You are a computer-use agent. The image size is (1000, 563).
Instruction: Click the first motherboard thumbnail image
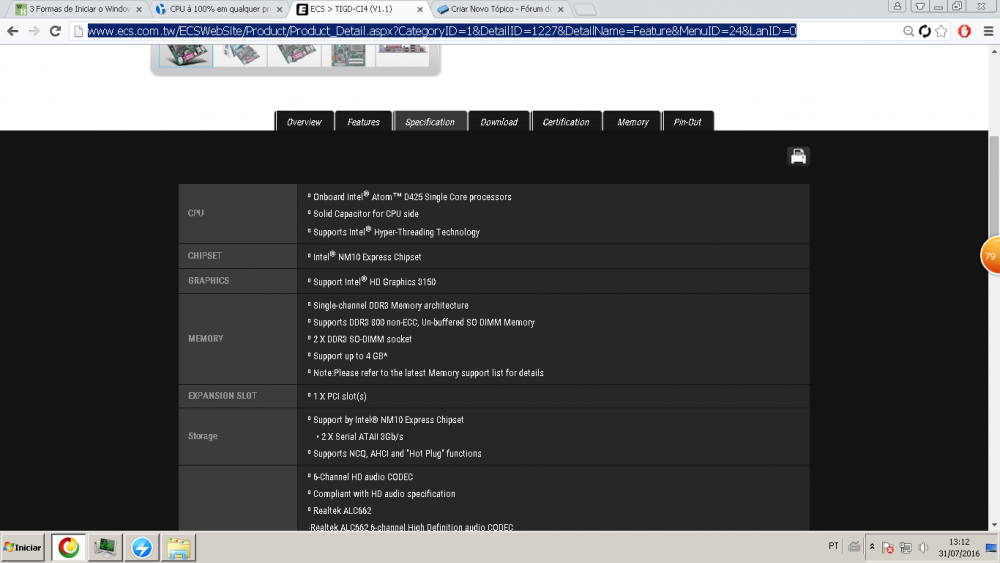(184, 52)
